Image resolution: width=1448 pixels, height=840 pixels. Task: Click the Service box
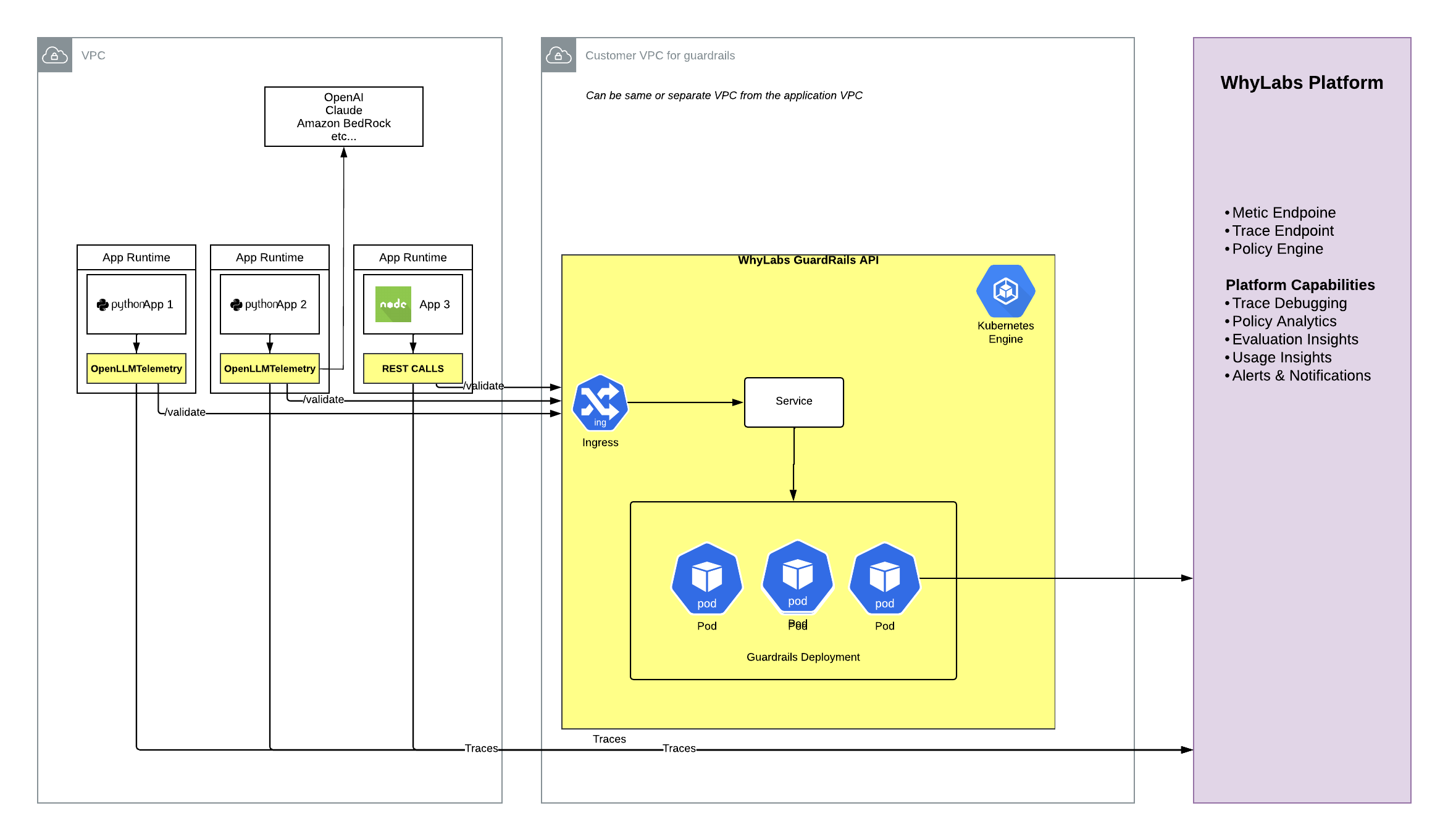point(793,401)
